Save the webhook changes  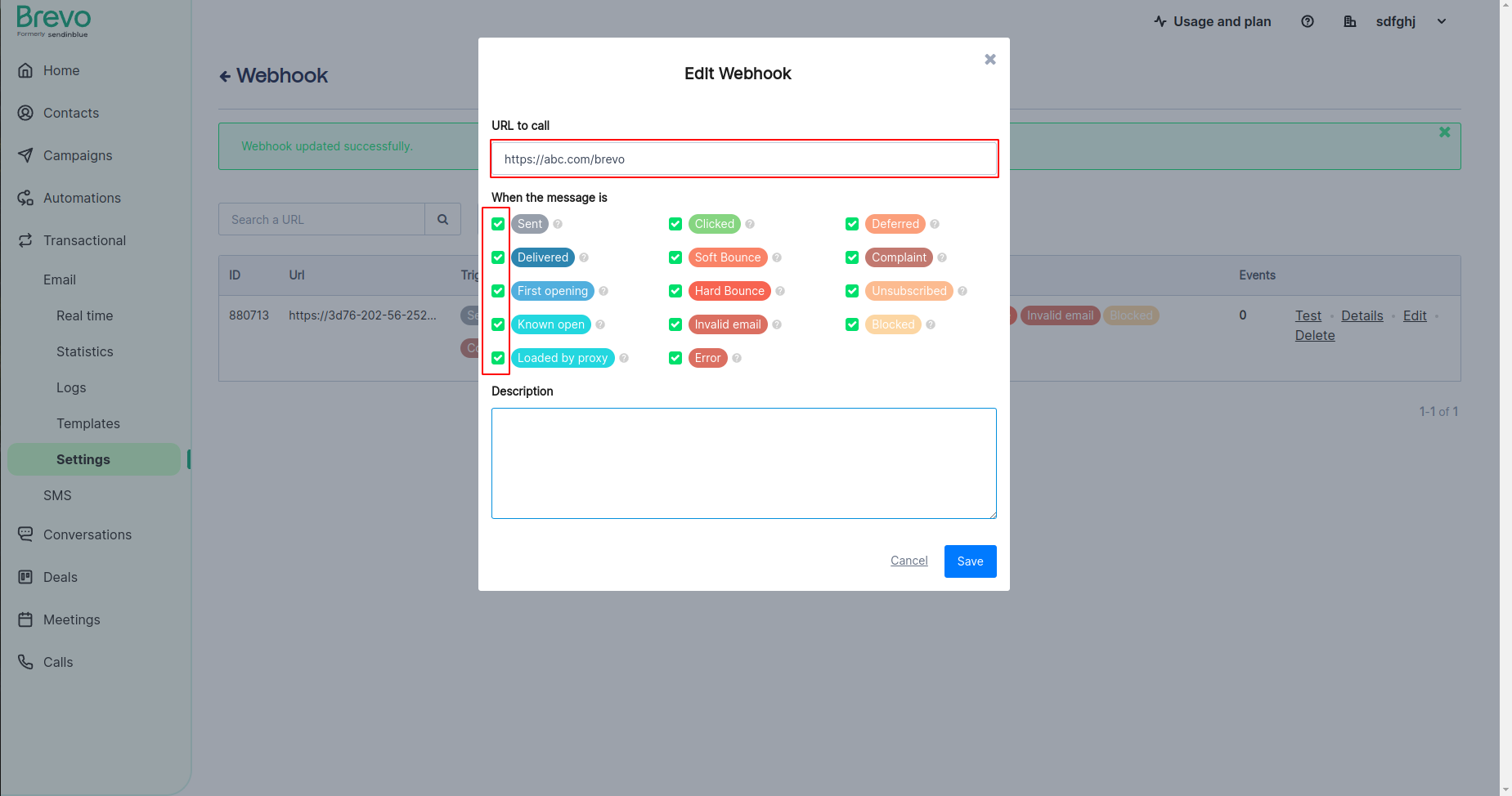970,561
